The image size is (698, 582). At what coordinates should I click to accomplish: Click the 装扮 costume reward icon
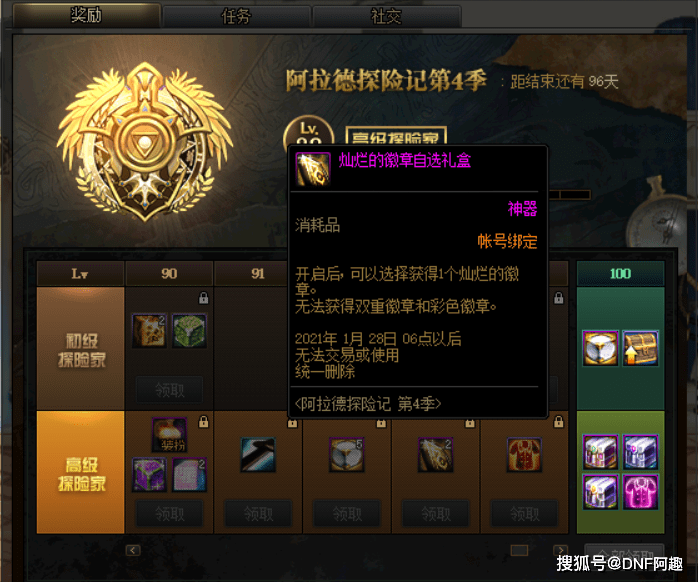tap(169, 434)
